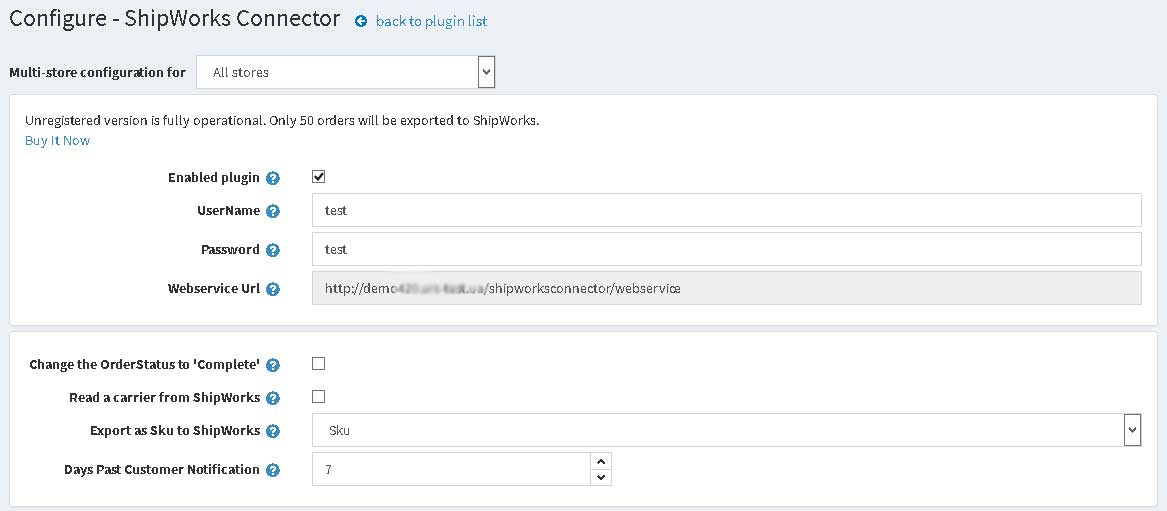Viewport: 1167px width, 511px height.
Task: Click the back arrow icon beside plugin list
Action: coord(361,21)
